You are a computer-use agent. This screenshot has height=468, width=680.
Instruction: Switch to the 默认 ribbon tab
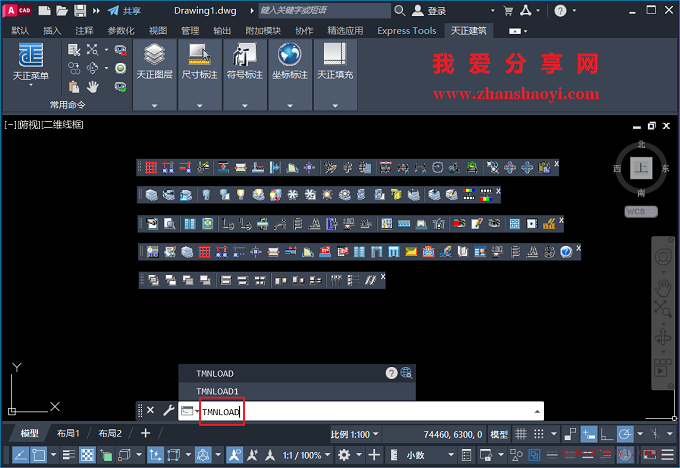(x=20, y=30)
